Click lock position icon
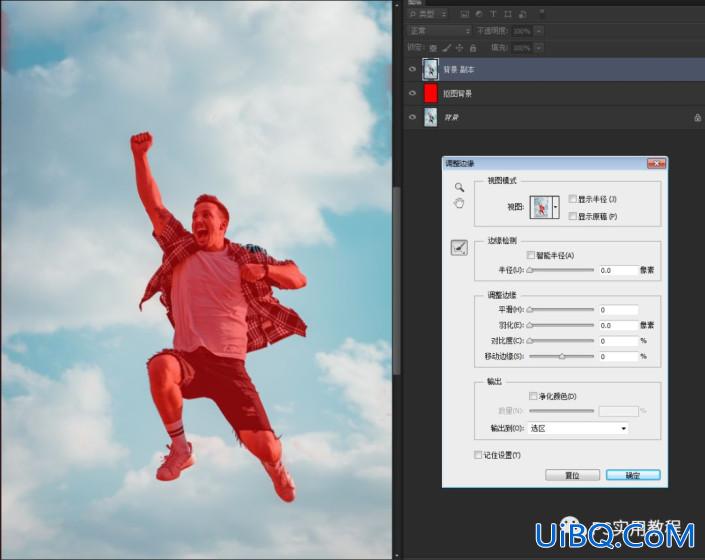The image size is (705, 560). (x=460, y=48)
